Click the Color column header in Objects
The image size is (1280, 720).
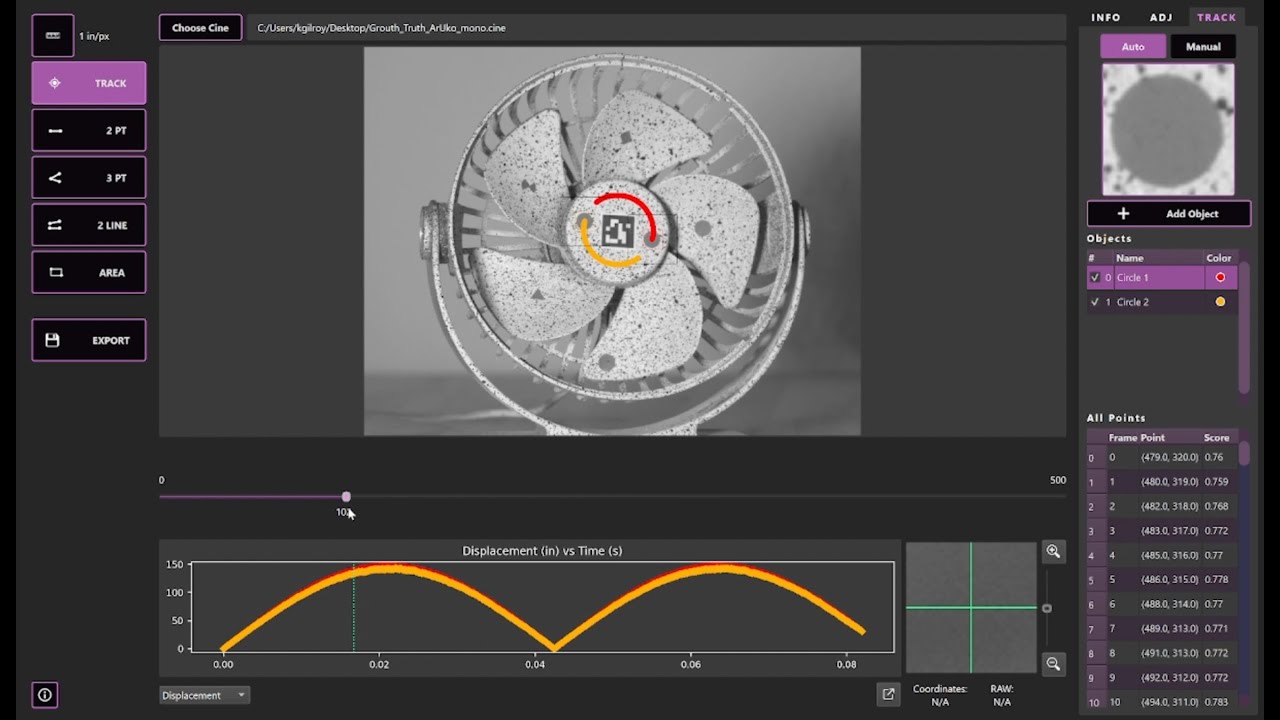pos(1219,258)
